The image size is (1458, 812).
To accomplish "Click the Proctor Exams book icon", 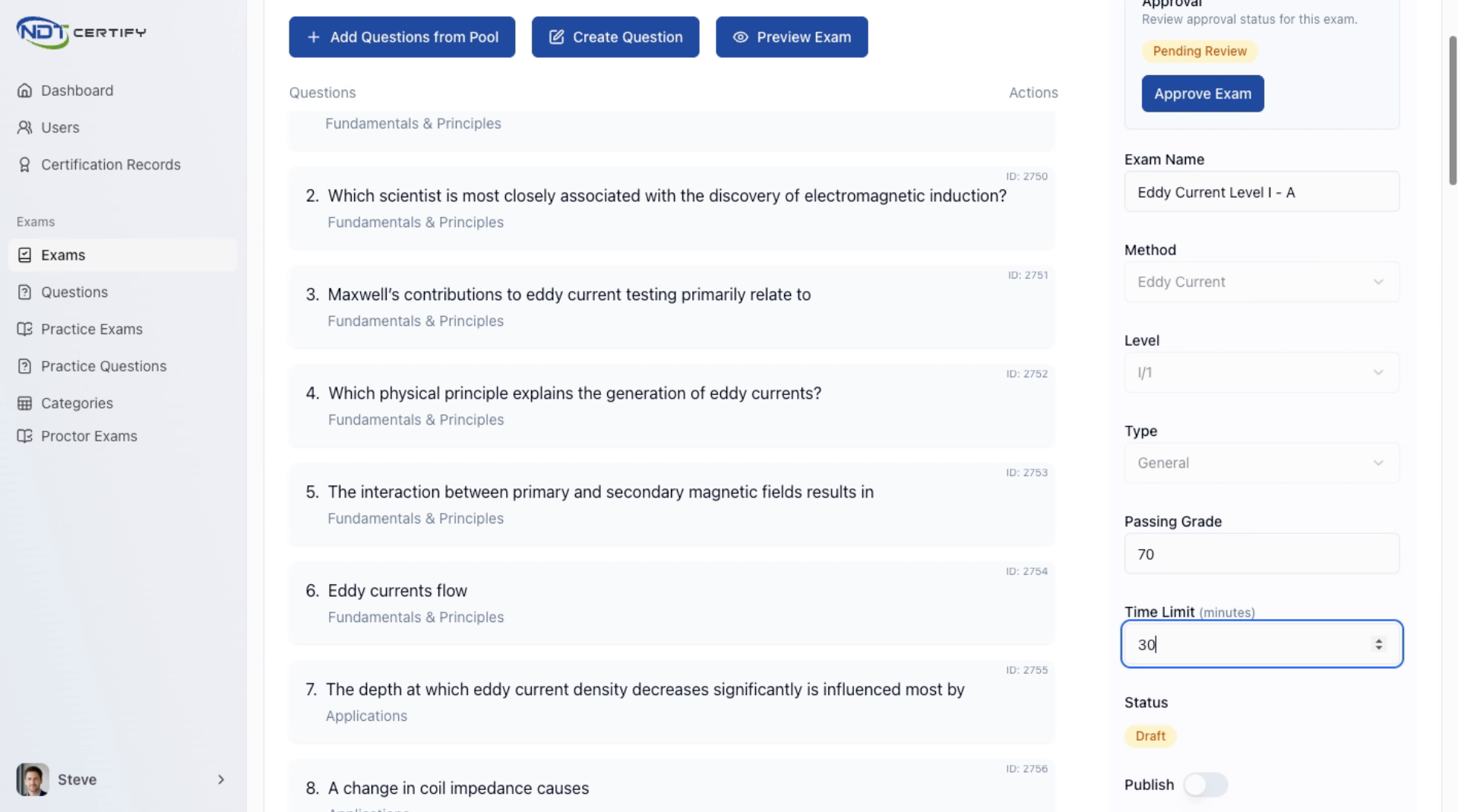I will [x=24, y=436].
